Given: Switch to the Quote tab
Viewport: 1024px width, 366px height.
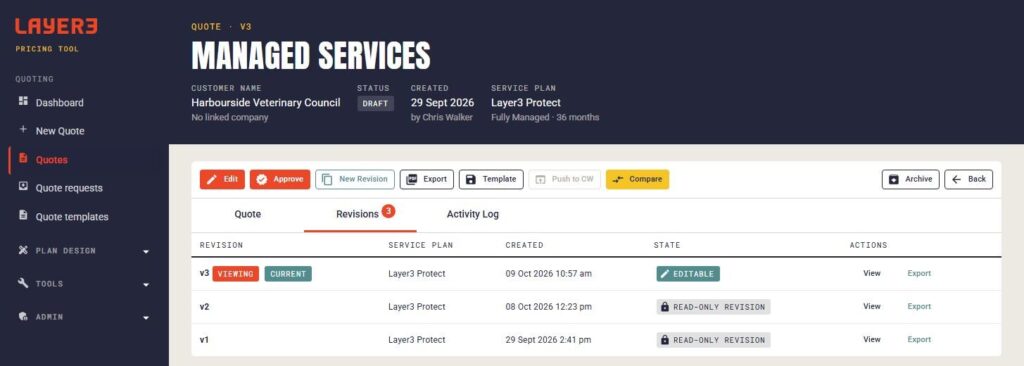Looking at the screenshot, I should coord(248,214).
